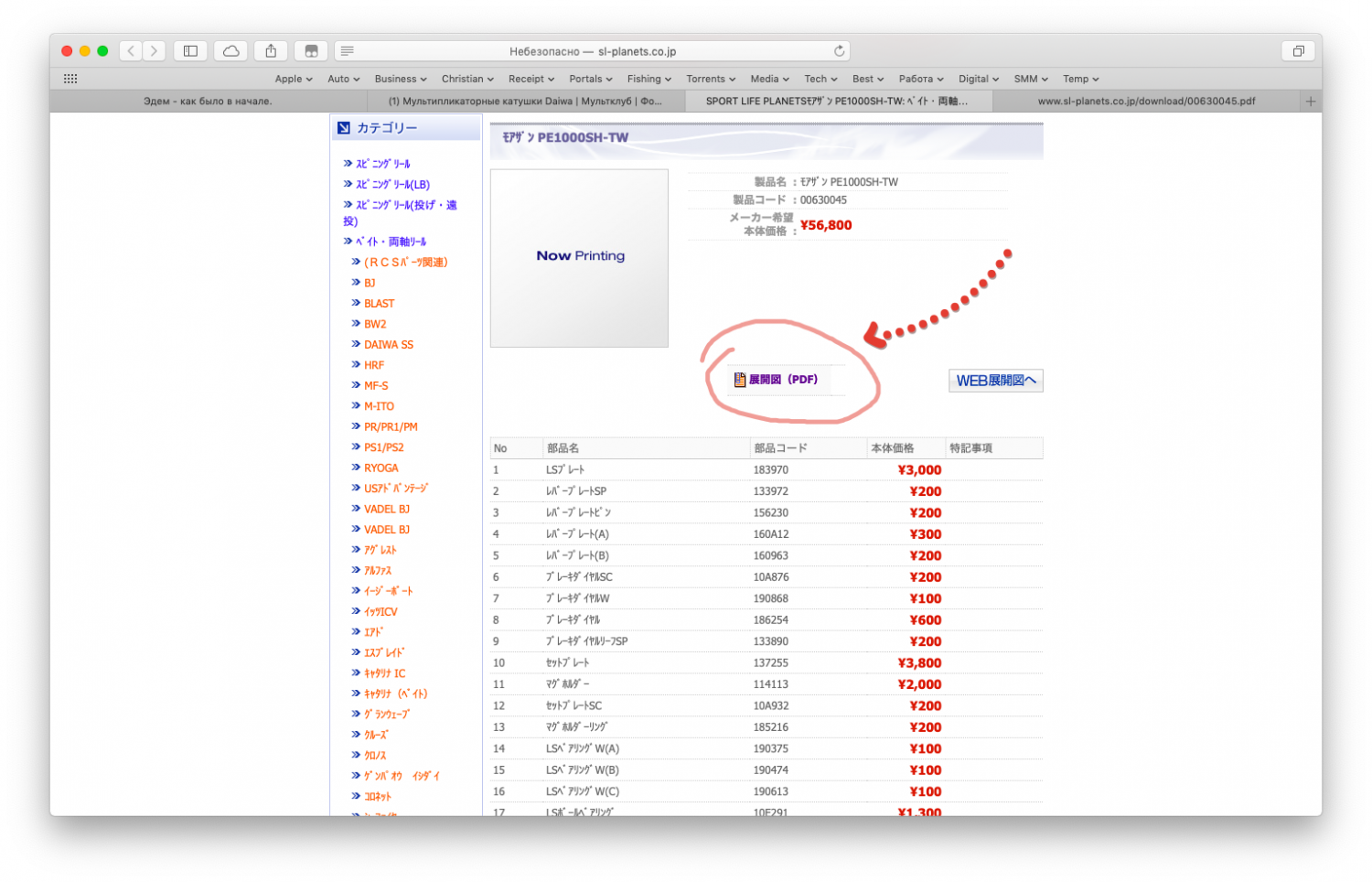Select part code 190613 in the table
This screenshot has width=1372, height=882.
point(771,791)
